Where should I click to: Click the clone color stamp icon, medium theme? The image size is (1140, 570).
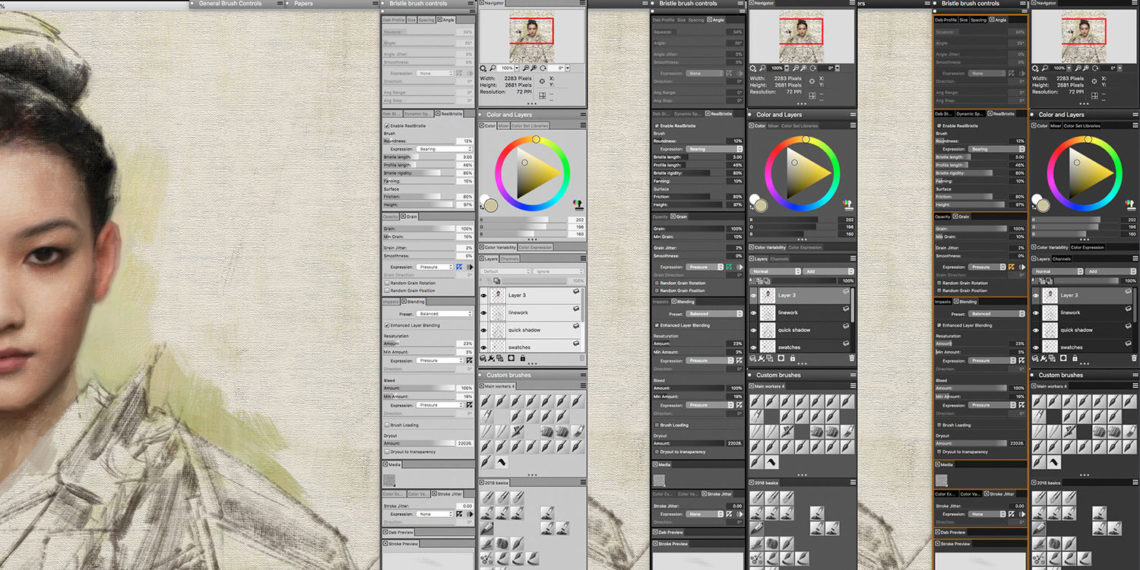click(x=847, y=204)
